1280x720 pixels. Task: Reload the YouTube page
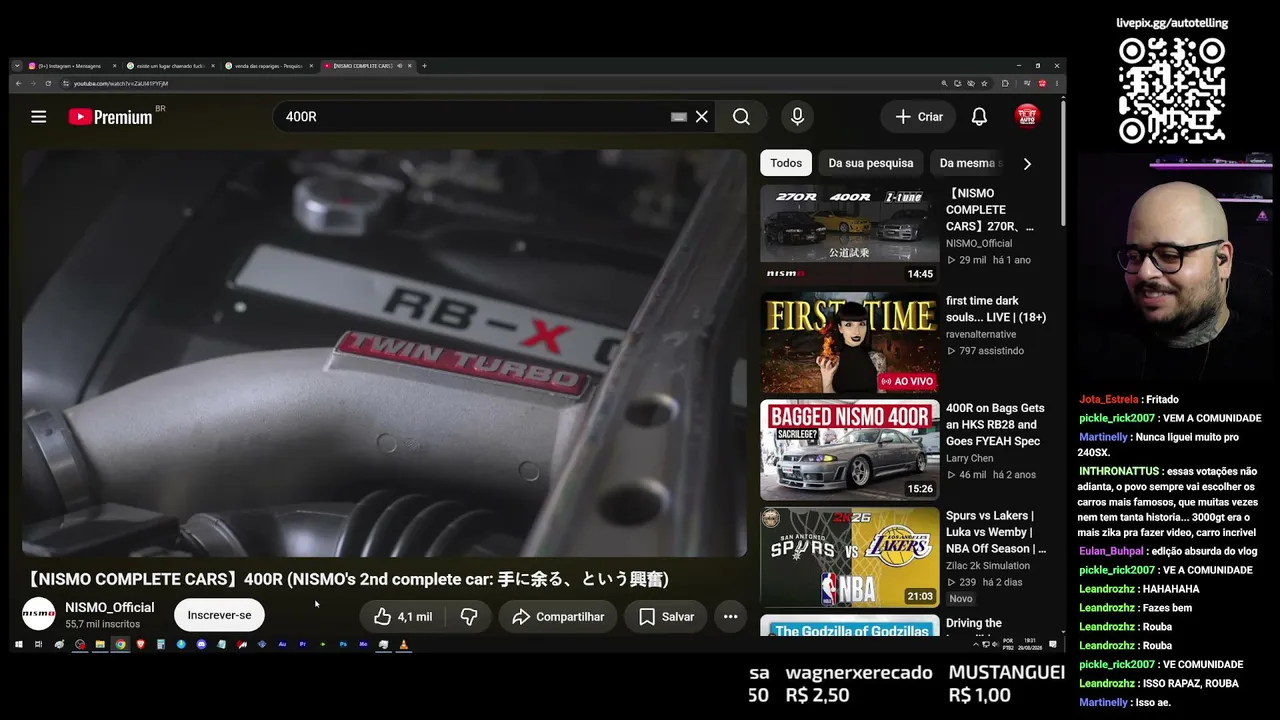(48, 83)
